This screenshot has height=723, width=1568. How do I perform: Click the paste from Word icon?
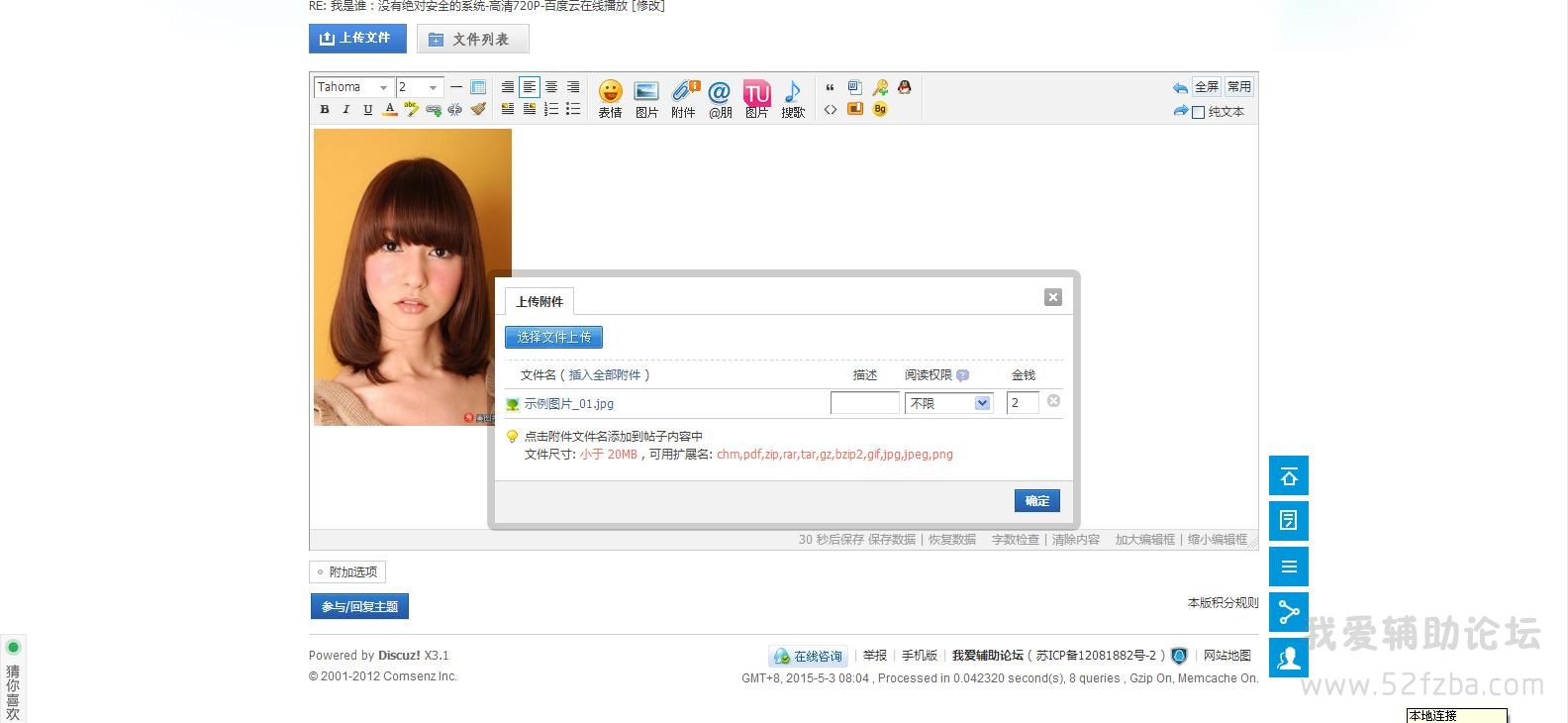(855, 87)
